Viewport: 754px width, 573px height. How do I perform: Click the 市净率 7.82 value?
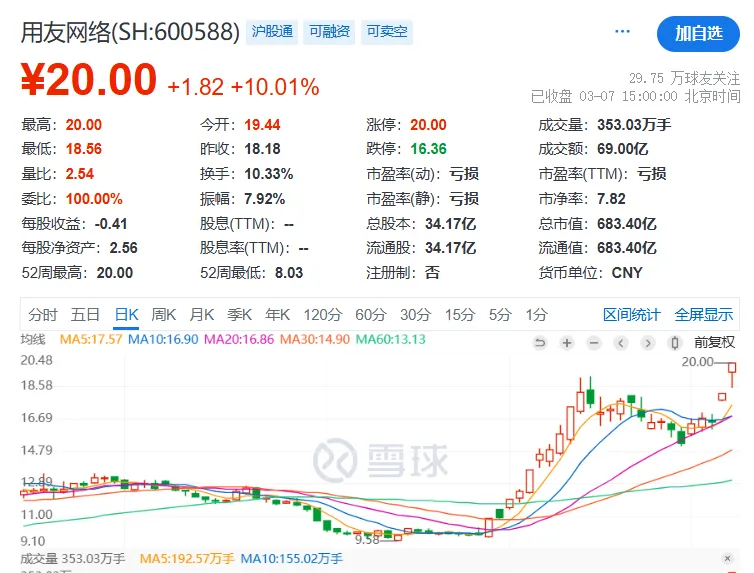point(611,199)
